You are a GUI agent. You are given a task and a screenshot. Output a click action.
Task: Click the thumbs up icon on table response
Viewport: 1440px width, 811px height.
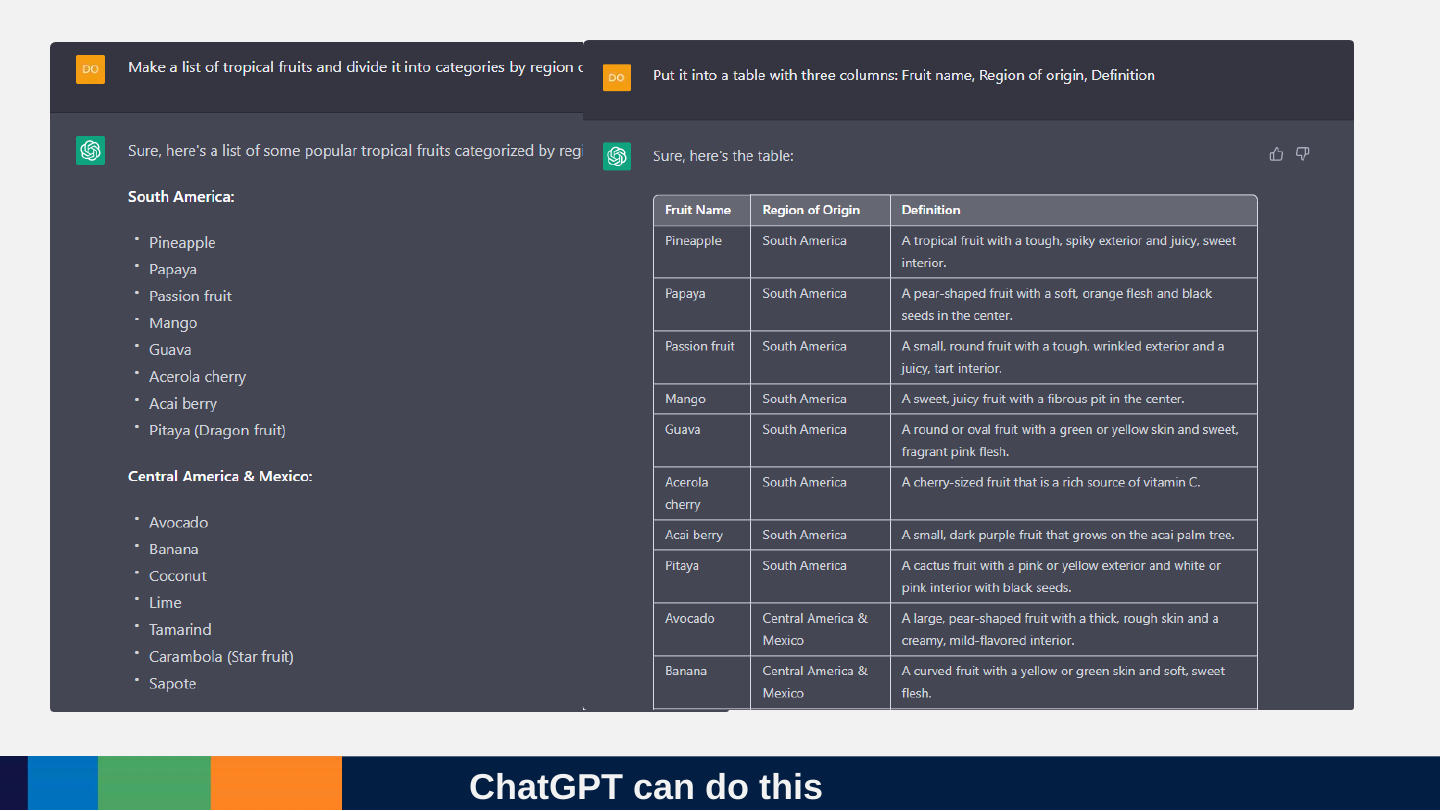pyautogui.click(x=1276, y=154)
